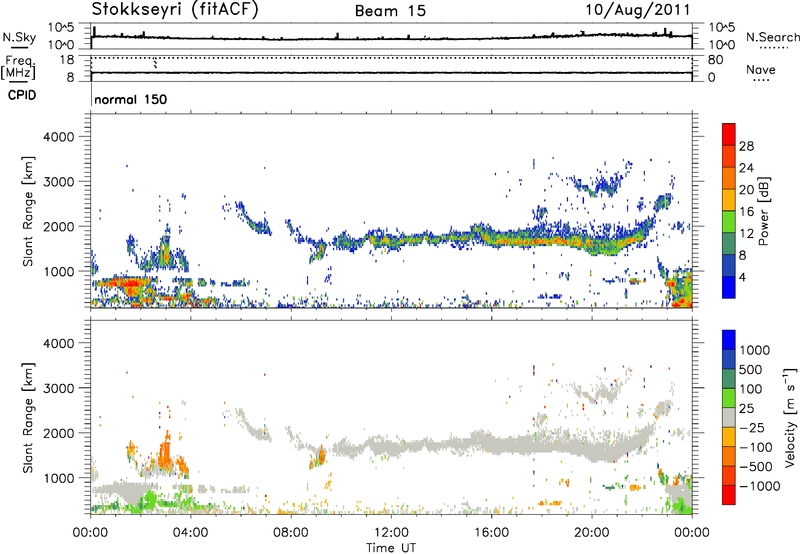Click the 'Beam 15' label
The width and height of the screenshot is (800, 554).
390,11
